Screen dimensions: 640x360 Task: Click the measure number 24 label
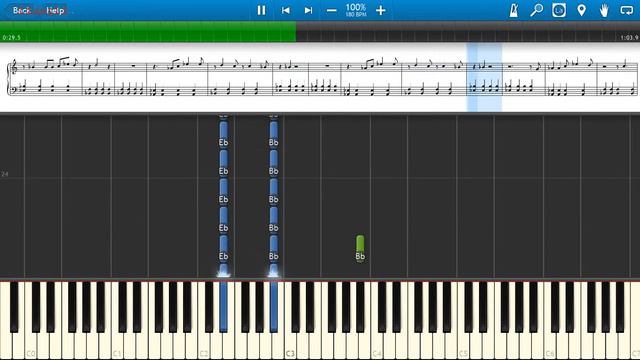click(x=5, y=174)
